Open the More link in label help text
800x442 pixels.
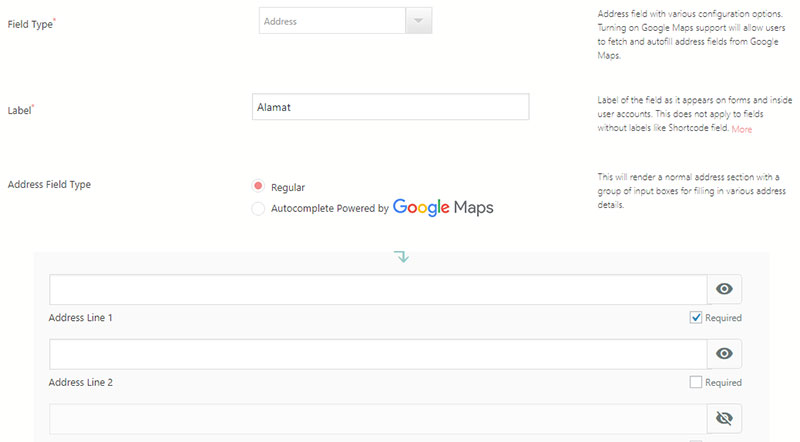741,130
